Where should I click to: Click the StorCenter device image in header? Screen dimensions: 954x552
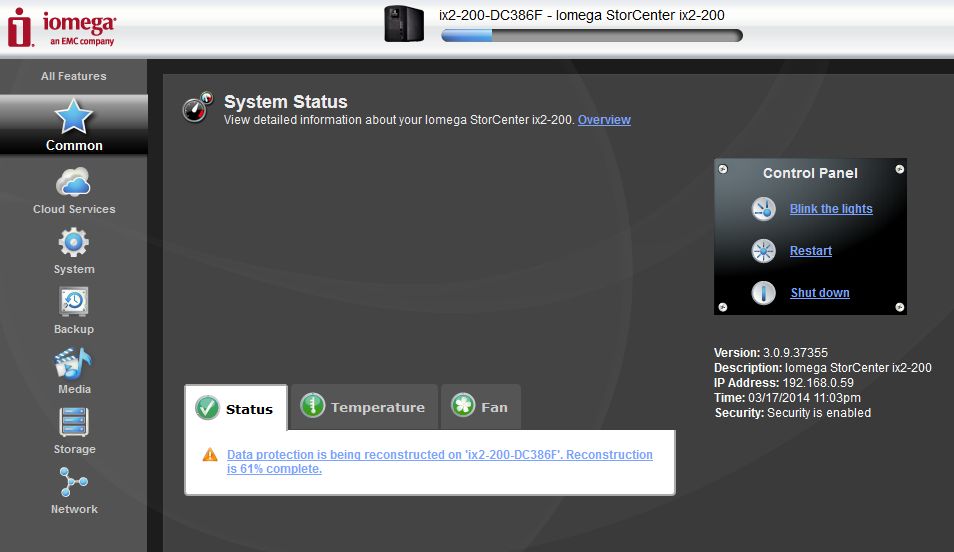click(x=404, y=24)
